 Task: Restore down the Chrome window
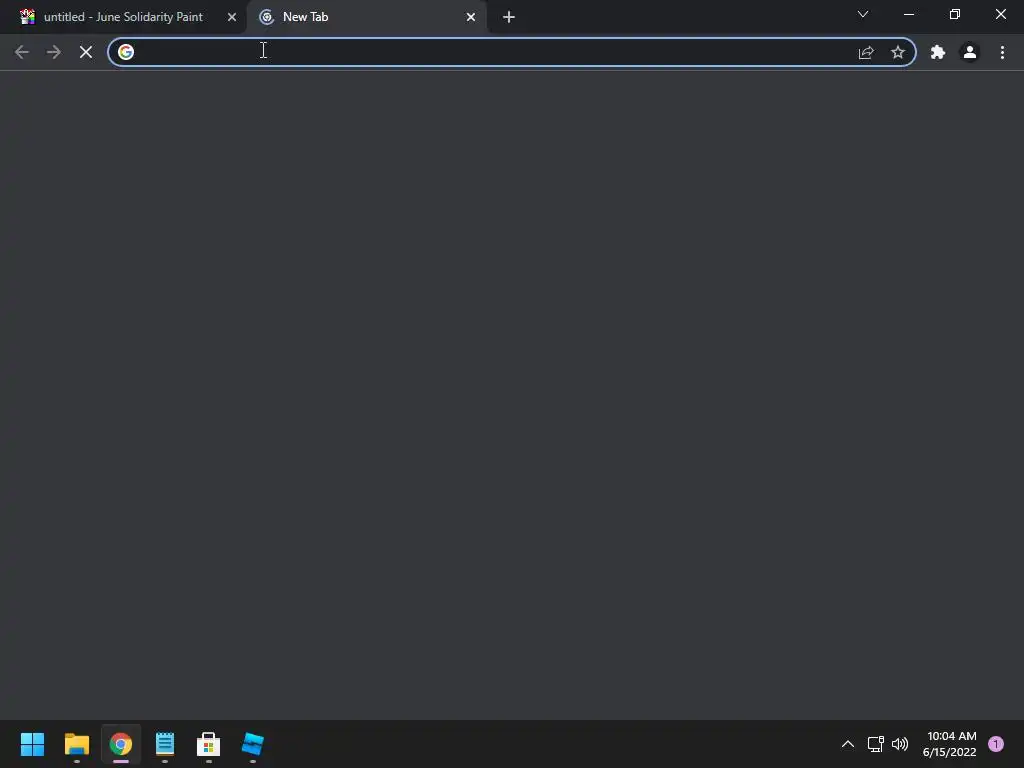click(x=955, y=14)
